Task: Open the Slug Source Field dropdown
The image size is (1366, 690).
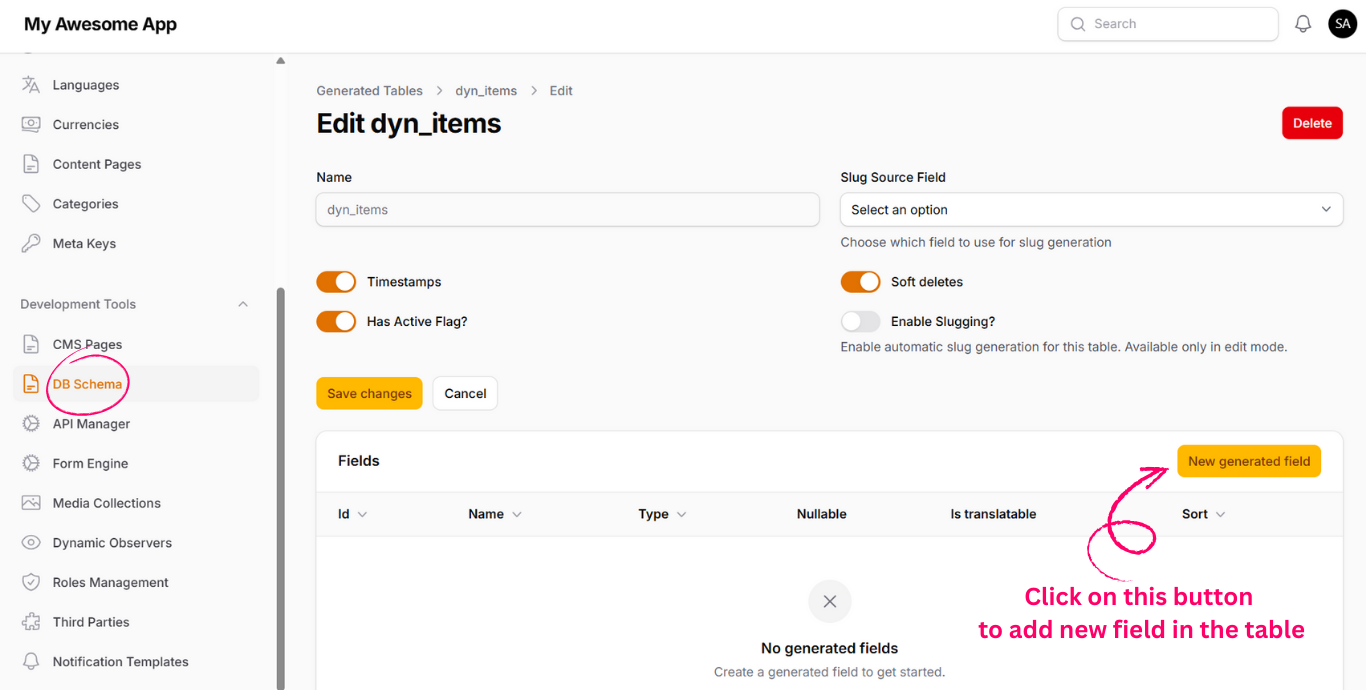Action: tap(1091, 210)
